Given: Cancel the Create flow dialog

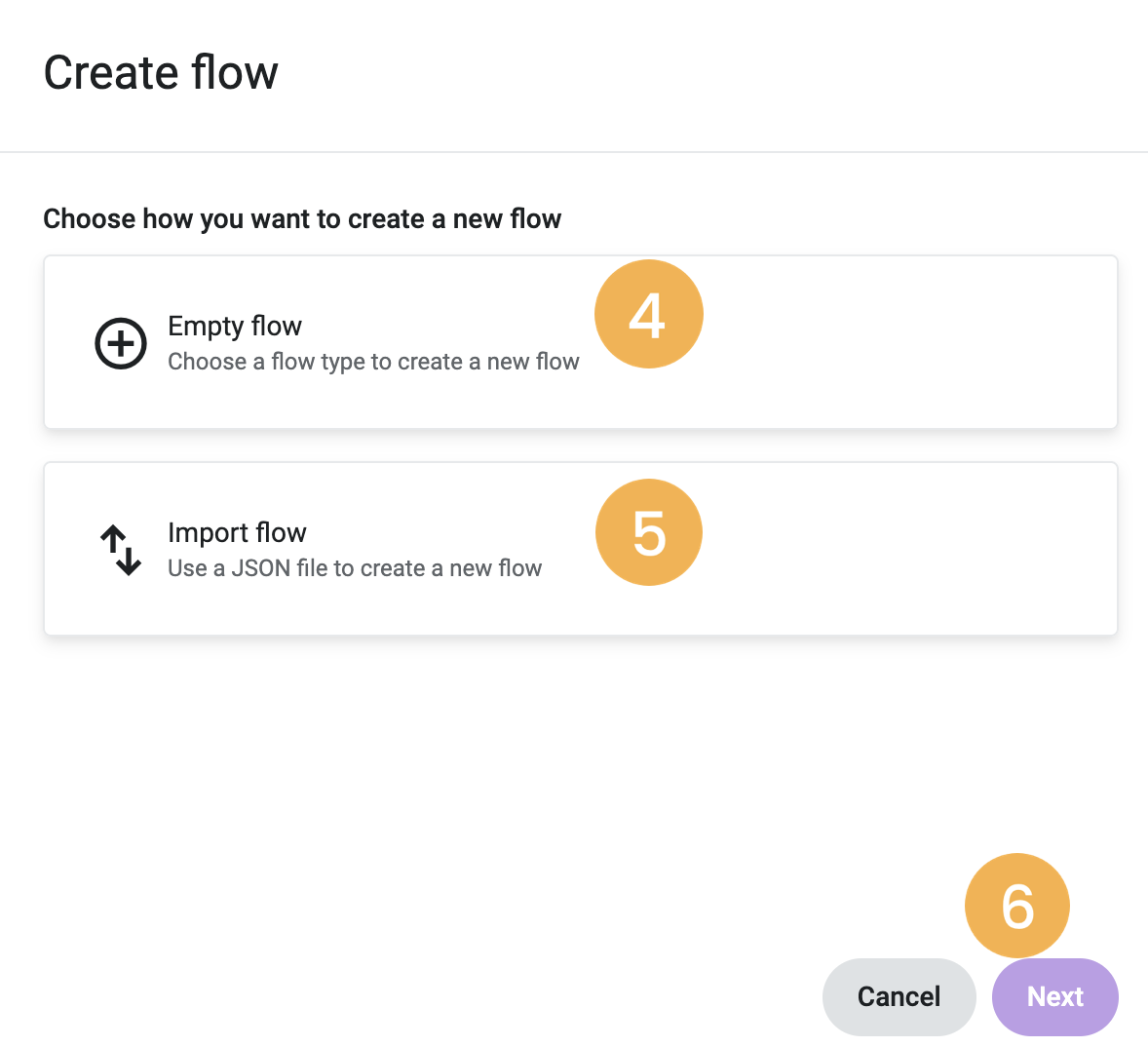Looking at the screenshot, I should (x=899, y=996).
